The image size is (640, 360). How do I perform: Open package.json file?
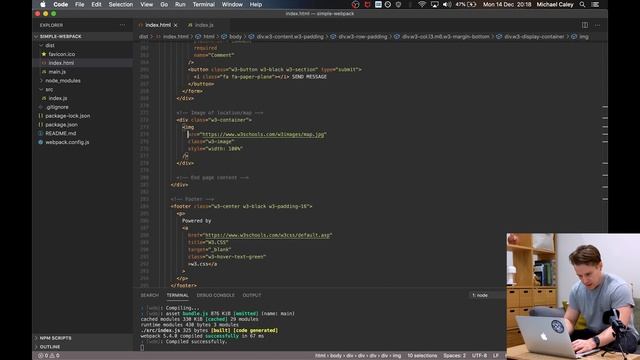61,124
